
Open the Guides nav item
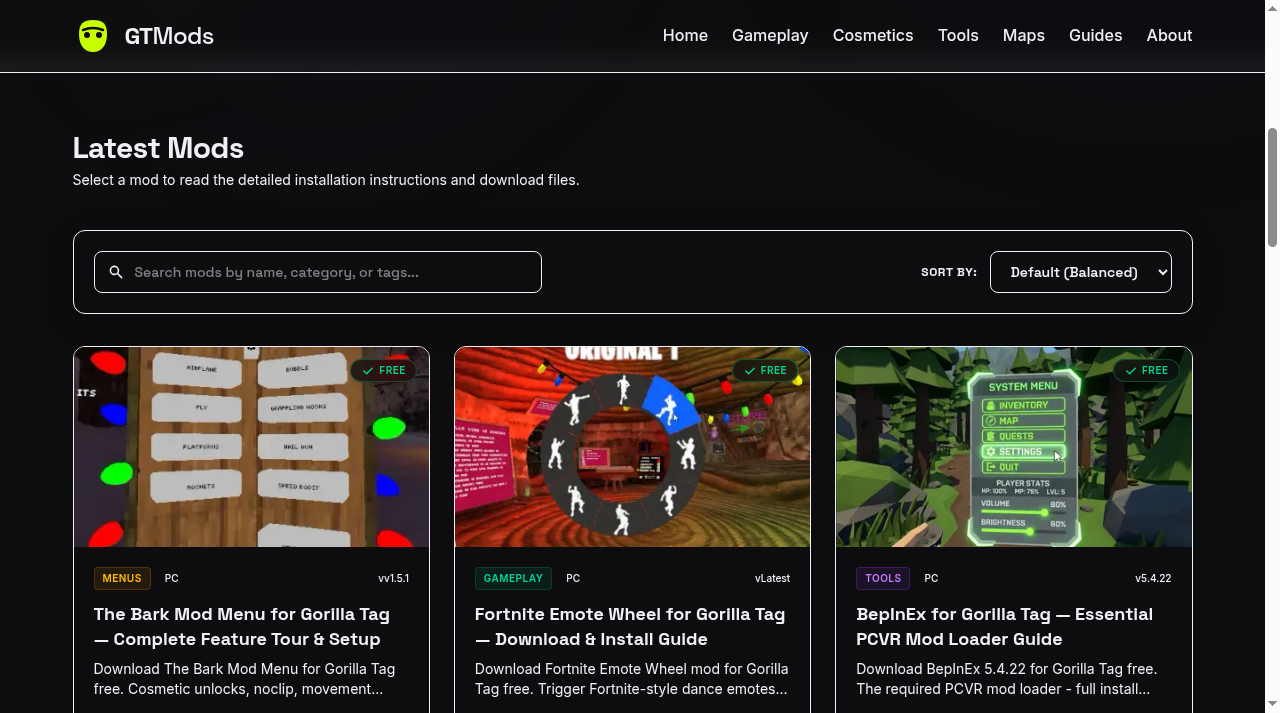1095,35
